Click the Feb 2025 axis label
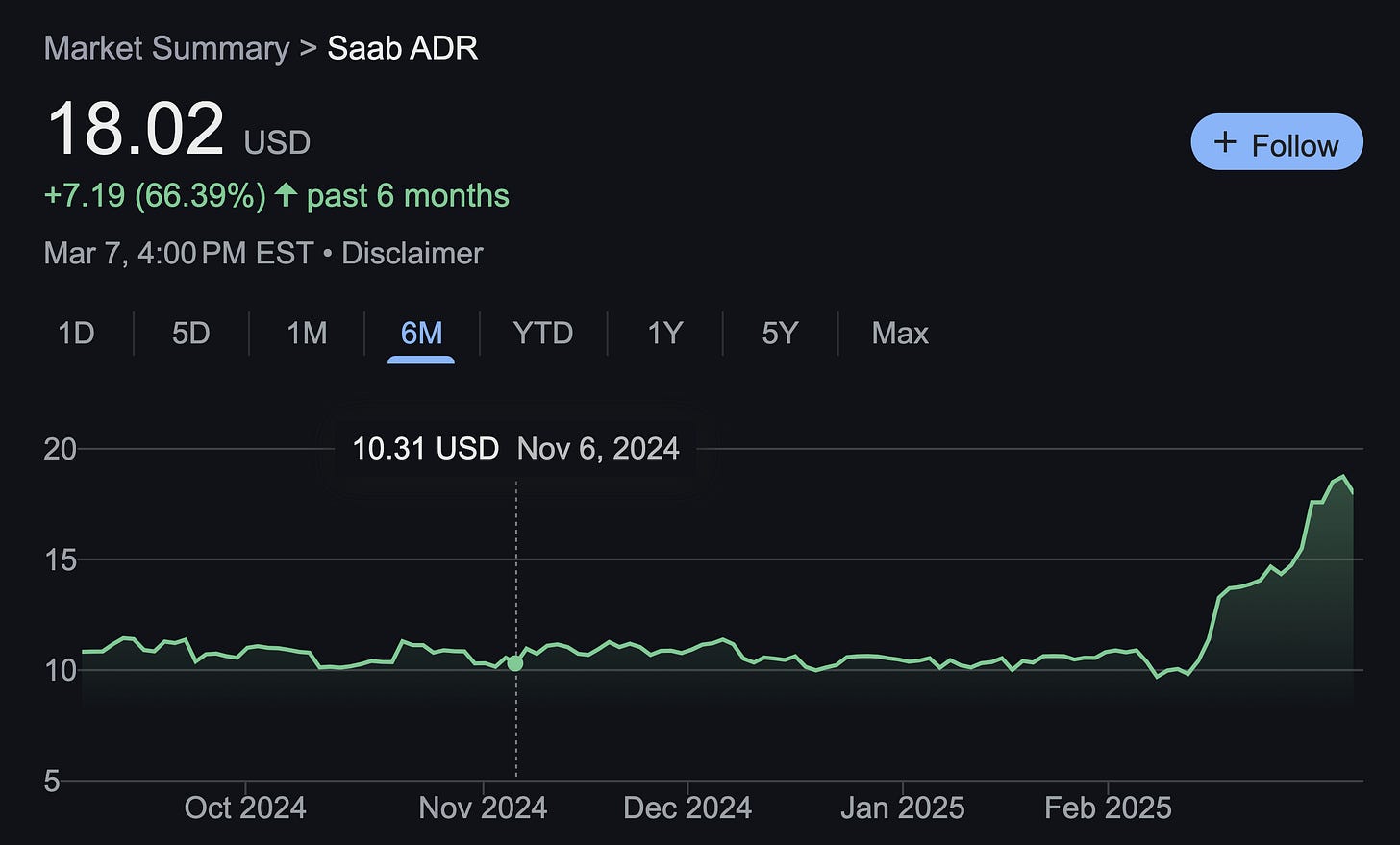The width and height of the screenshot is (1400, 845). click(1108, 807)
